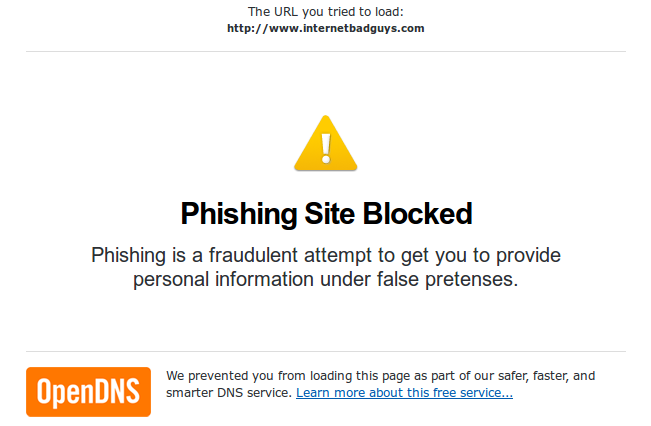Click the word 'Blocked' in the heading

(x=418, y=213)
